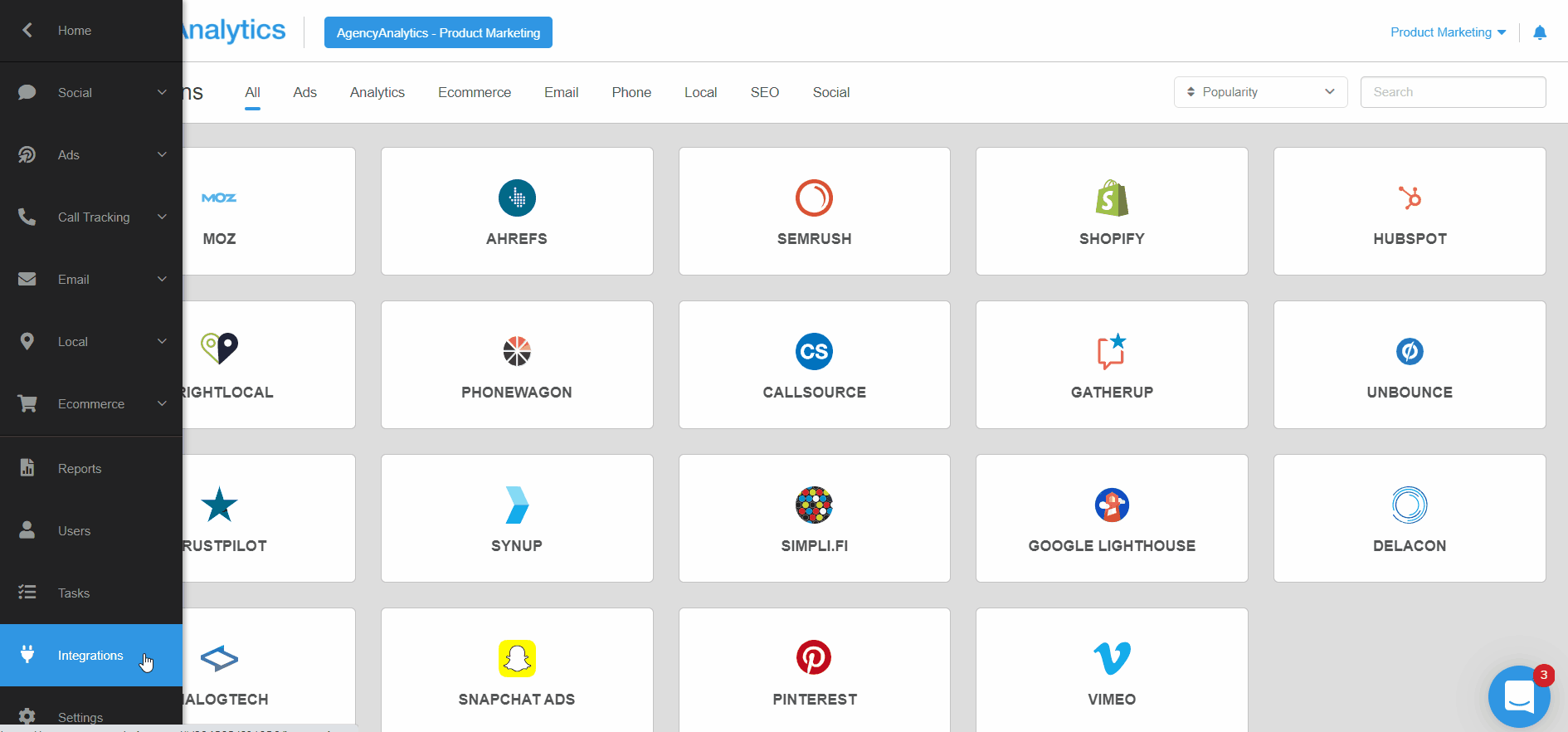Image resolution: width=1568 pixels, height=732 pixels.
Task: Switch to the Social category tab
Action: point(831,92)
